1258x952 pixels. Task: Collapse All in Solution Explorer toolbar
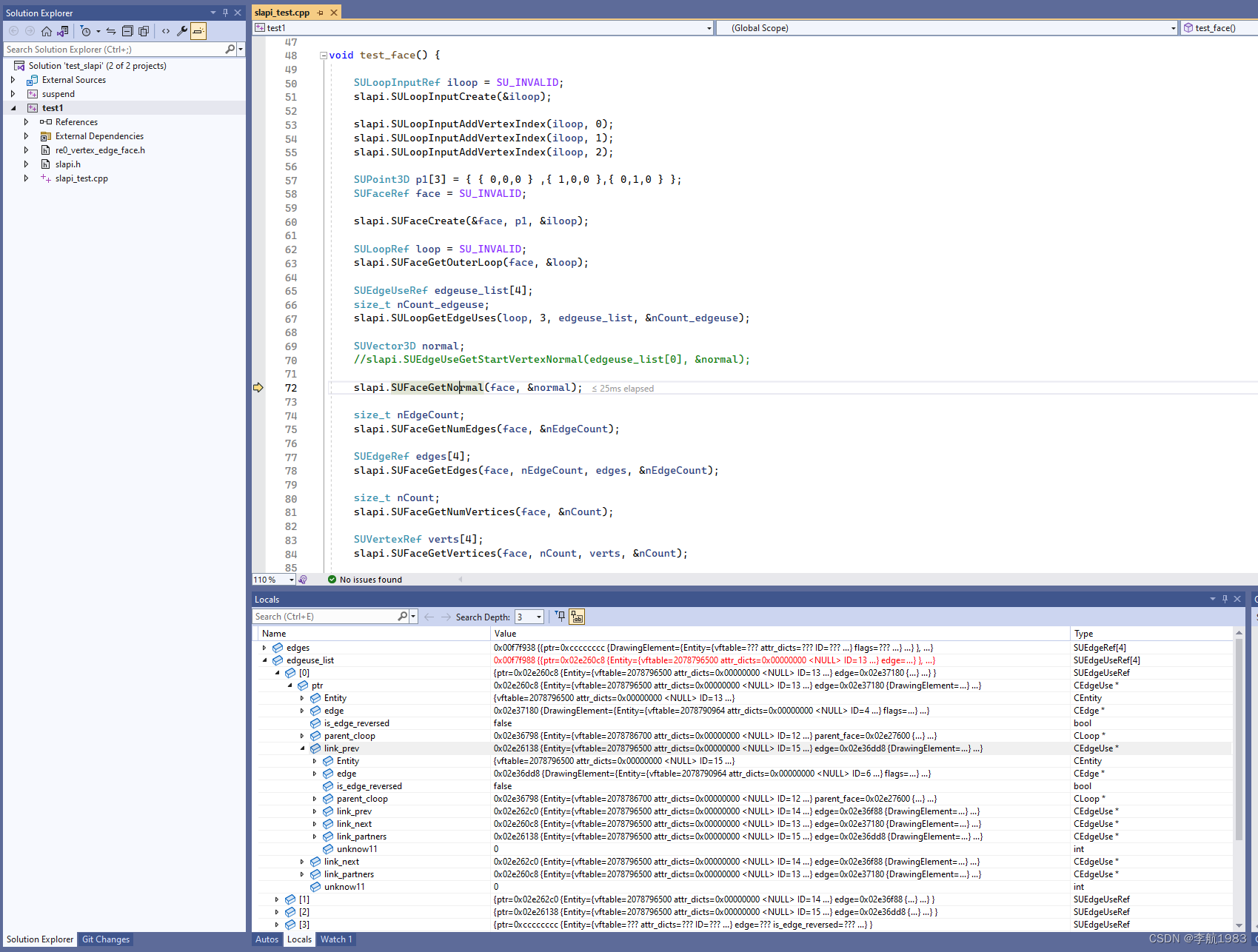pos(127,31)
